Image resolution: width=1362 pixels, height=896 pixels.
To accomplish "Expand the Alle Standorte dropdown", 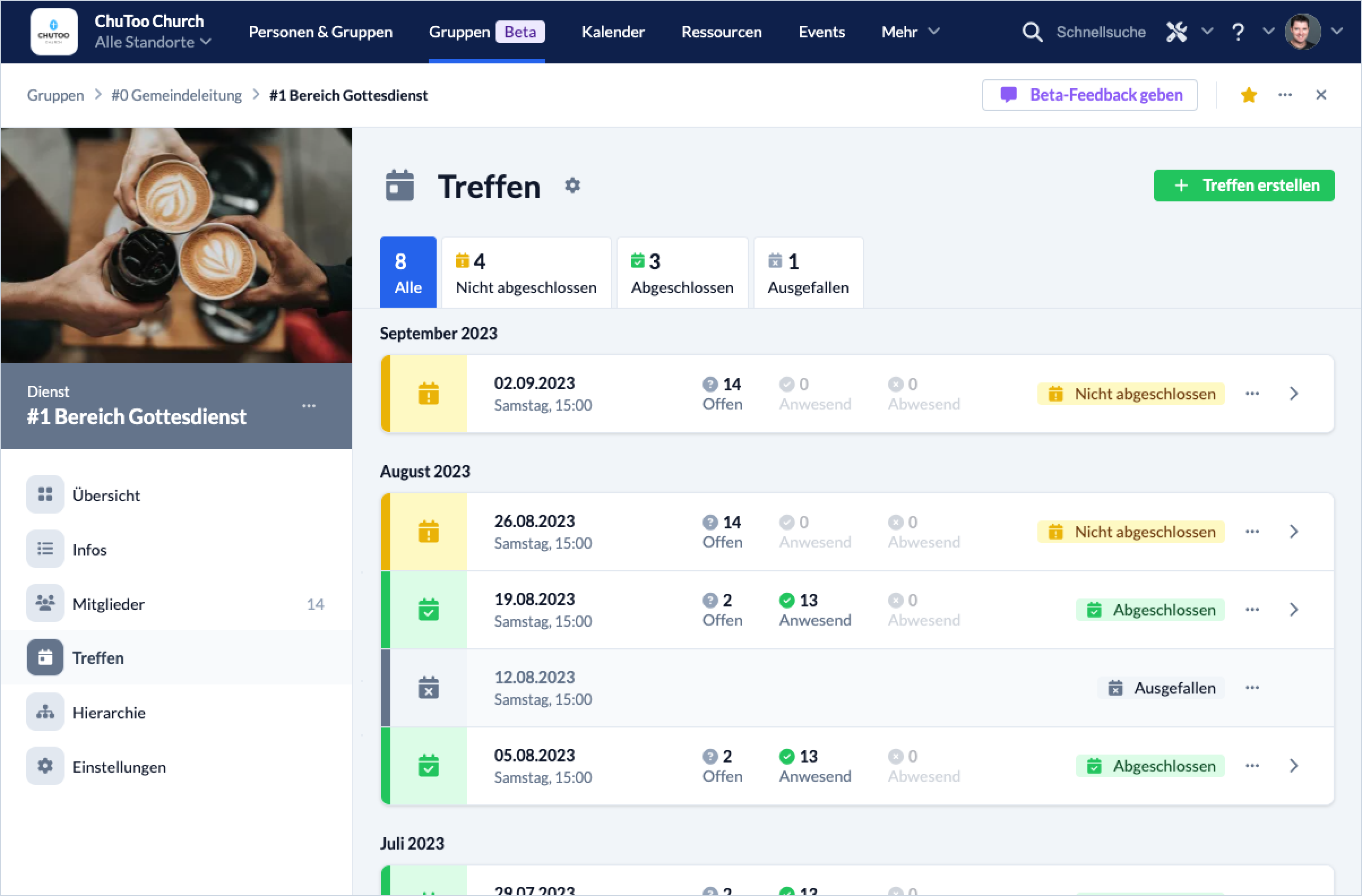I will click(x=153, y=42).
